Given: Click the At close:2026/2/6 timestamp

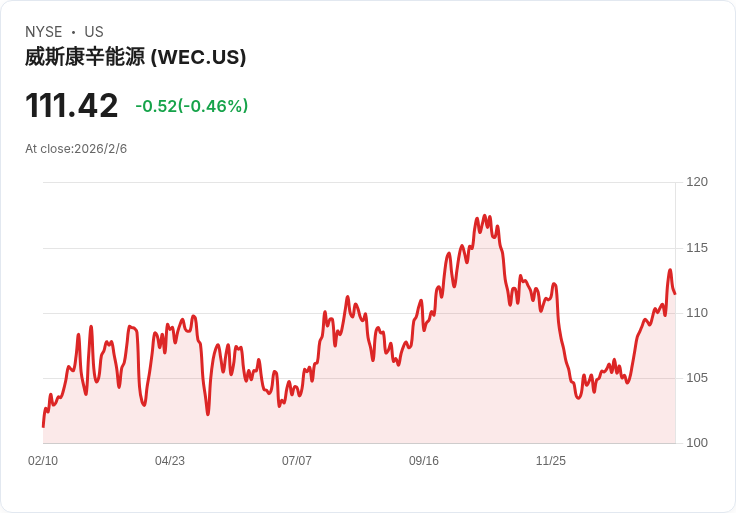Looking at the screenshot, I should pos(76,149).
